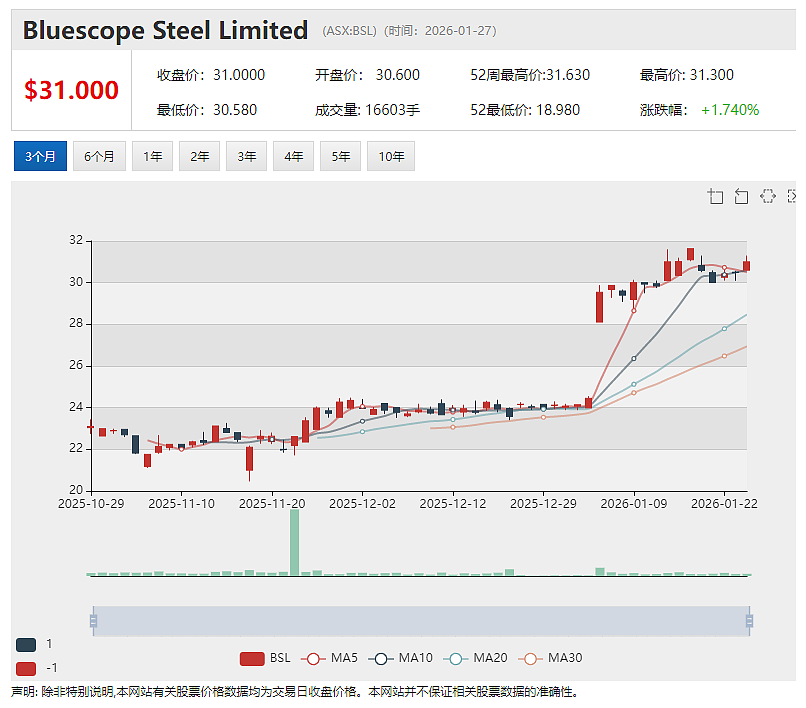
Task: Switch to the 2年 time range
Action: [x=199, y=156]
